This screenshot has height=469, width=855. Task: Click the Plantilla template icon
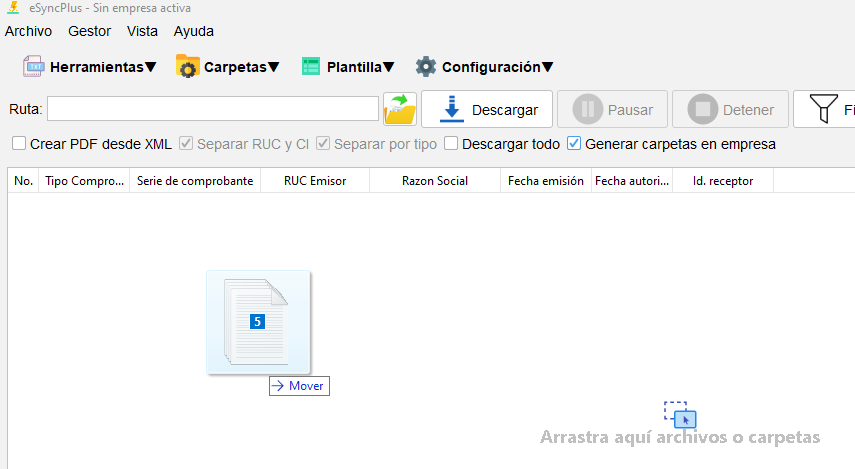pos(310,67)
